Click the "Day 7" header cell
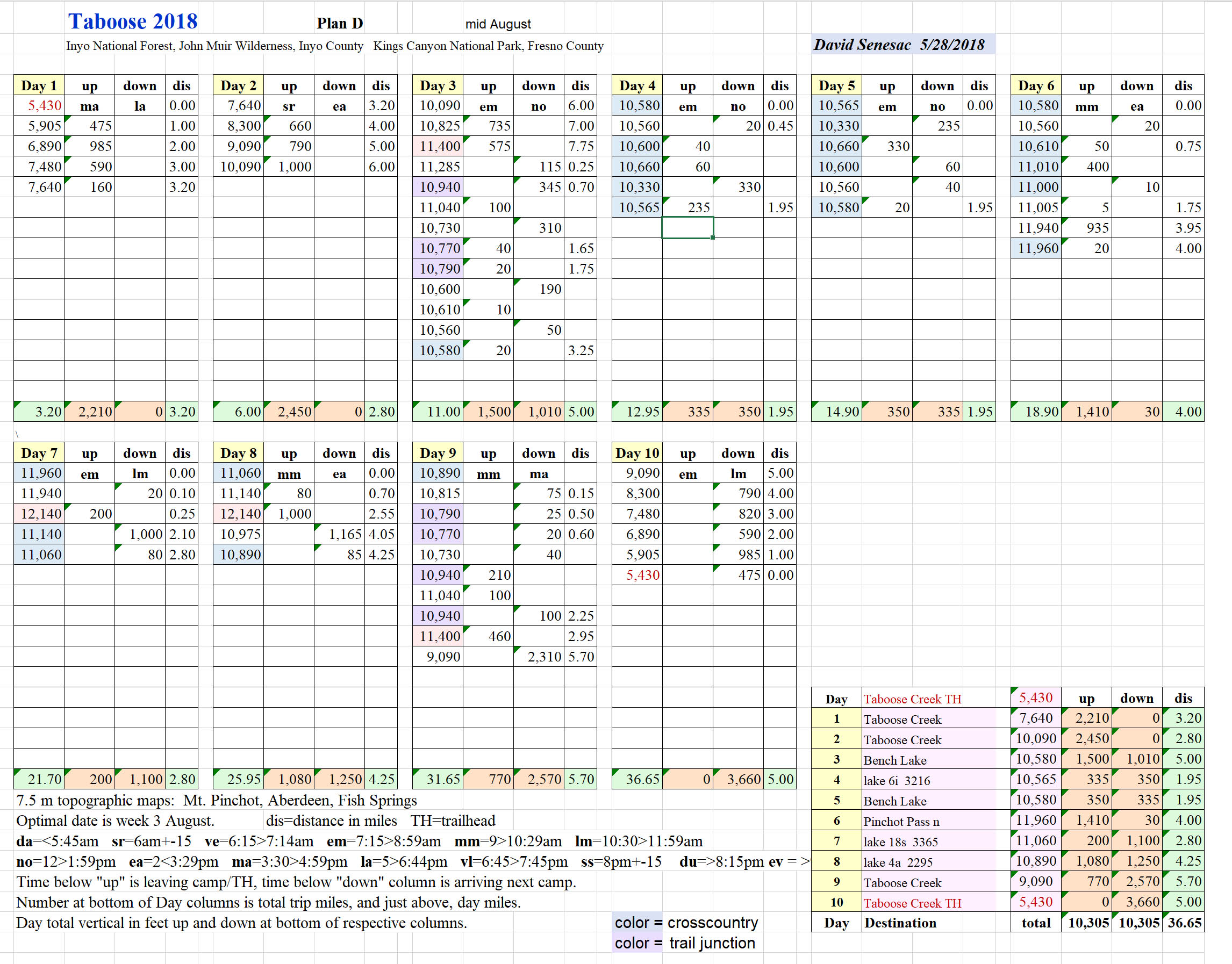Screen dimensions: 1232x964 [39, 452]
